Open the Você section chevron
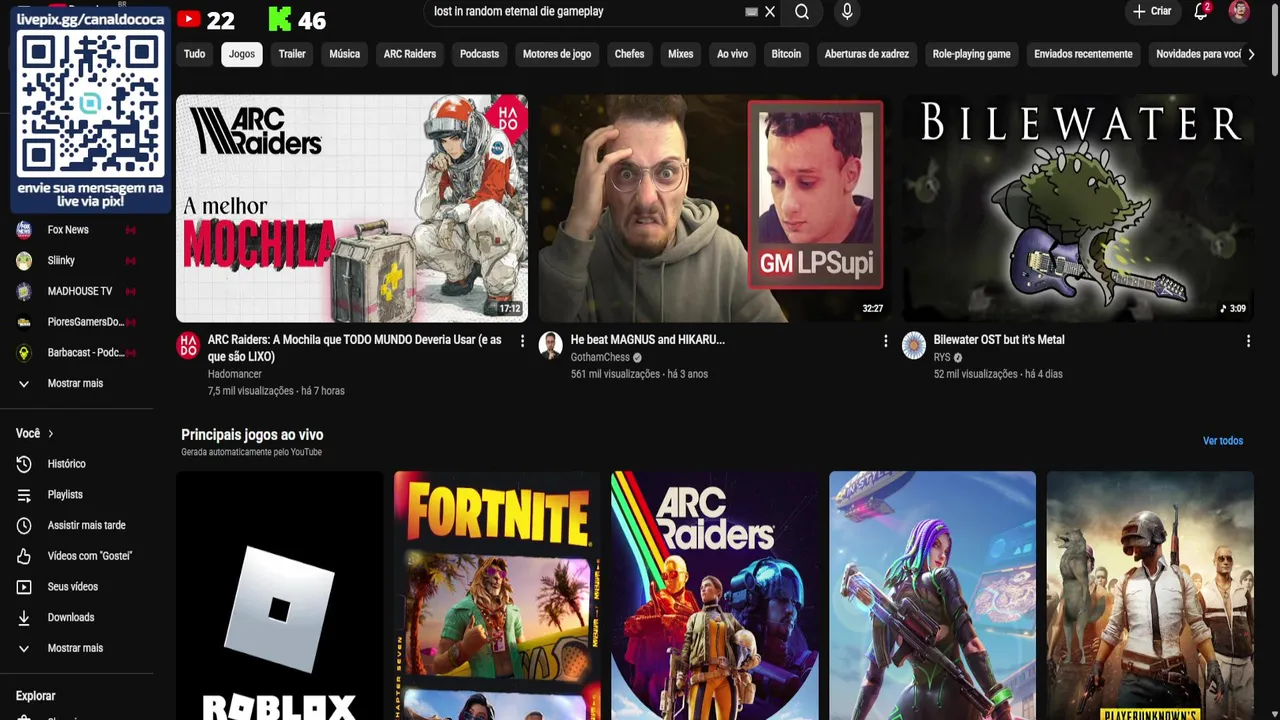 click(50, 434)
